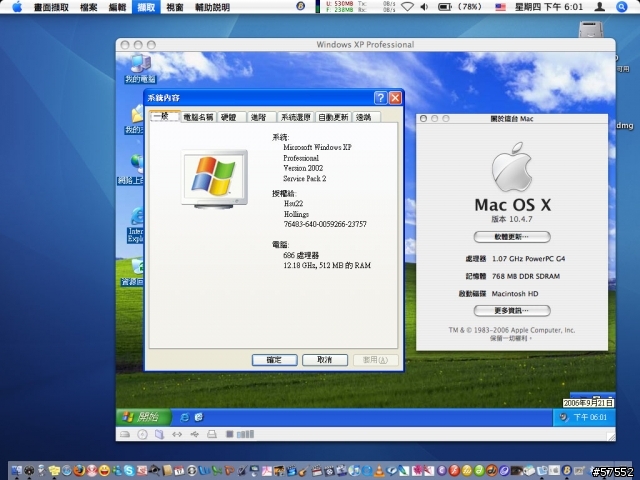Click the XP system tray icon beside clock
The width and height of the screenshot is (640, 480).
tap(564, 417)
